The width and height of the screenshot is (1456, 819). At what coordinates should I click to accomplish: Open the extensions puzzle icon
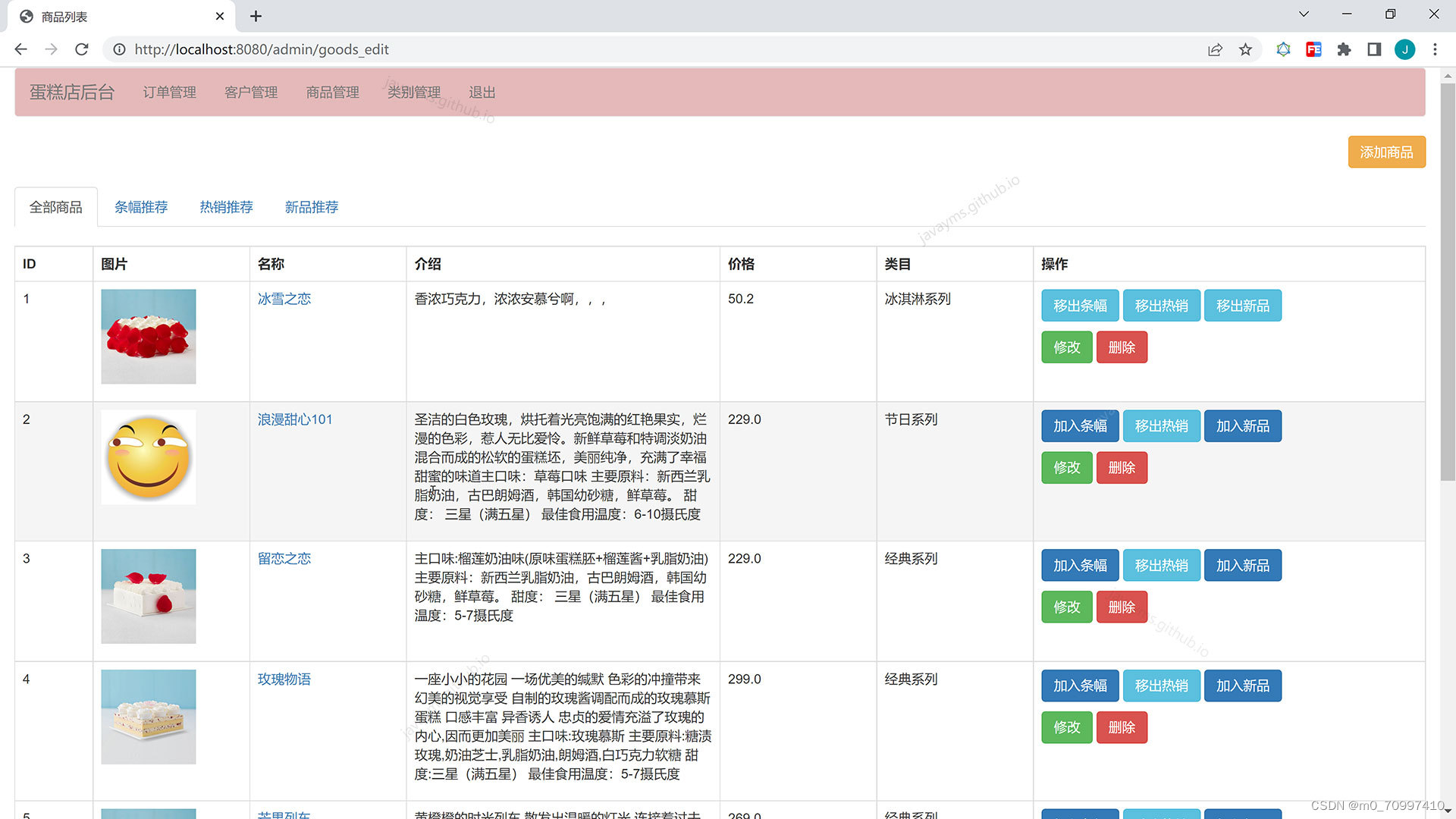click(1344, 49)
